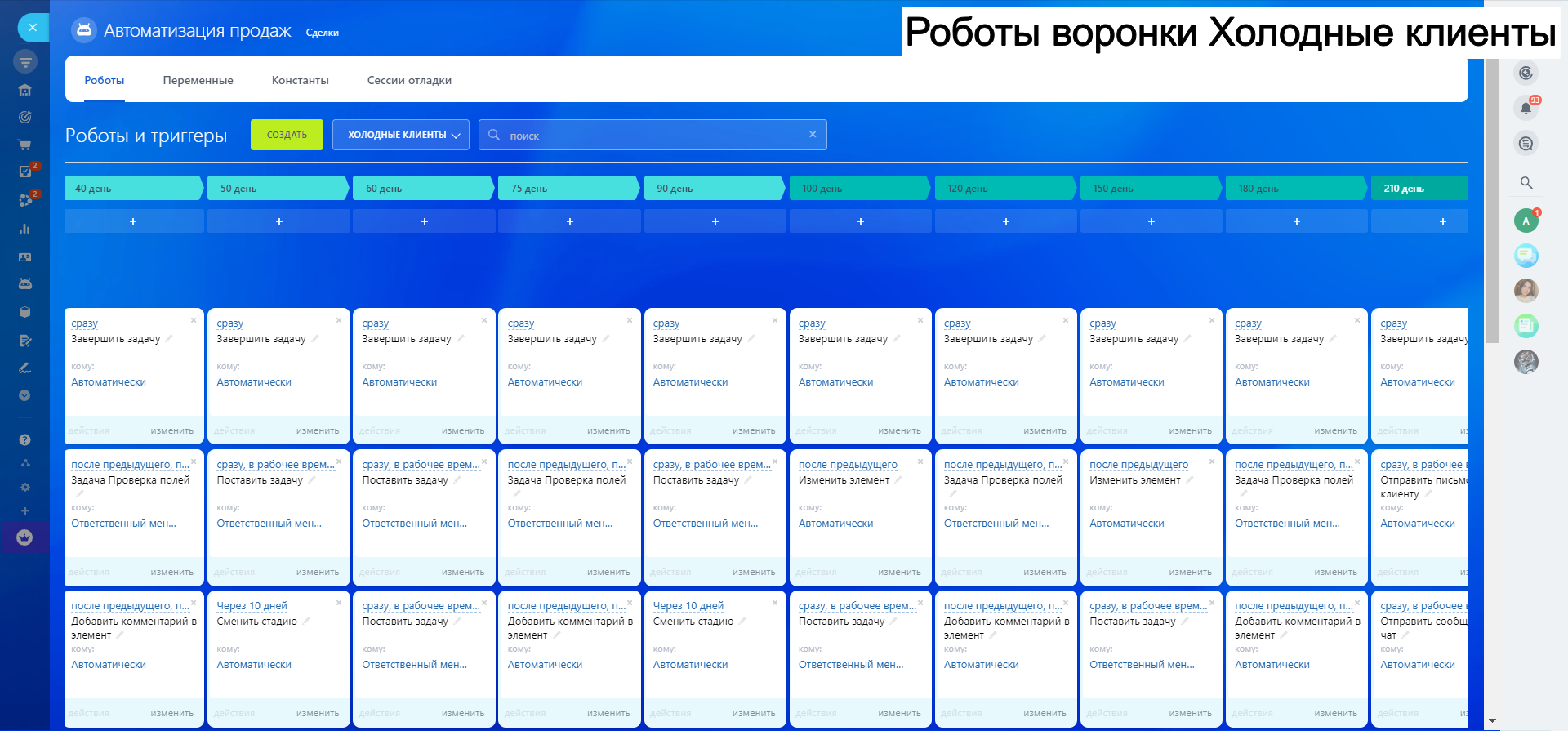Expand more items chevron in left sidebar
The image size is (1568, 731).
(x=24, y=395)
